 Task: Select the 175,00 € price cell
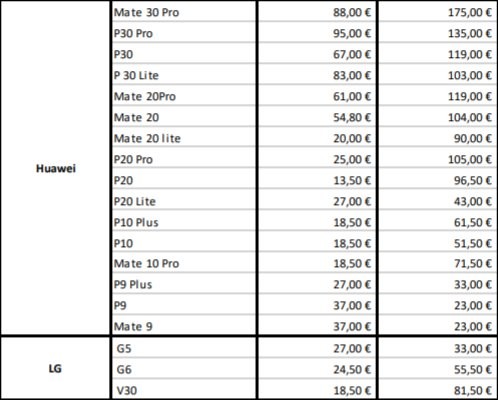(x=438, y=12)
